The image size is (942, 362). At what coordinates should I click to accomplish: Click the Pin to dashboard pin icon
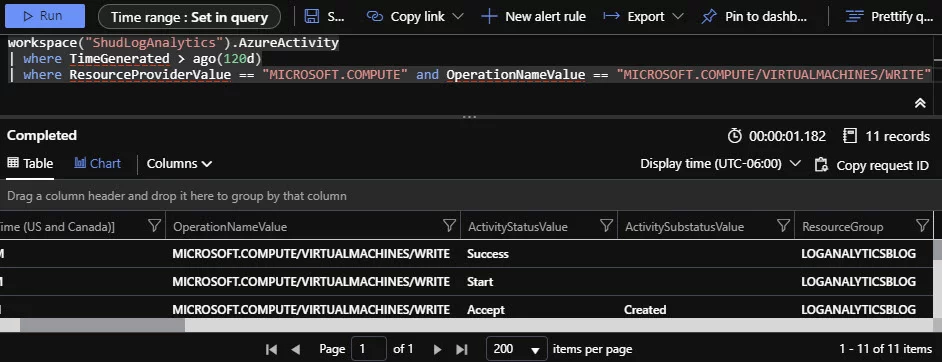[x=709, y=16]
